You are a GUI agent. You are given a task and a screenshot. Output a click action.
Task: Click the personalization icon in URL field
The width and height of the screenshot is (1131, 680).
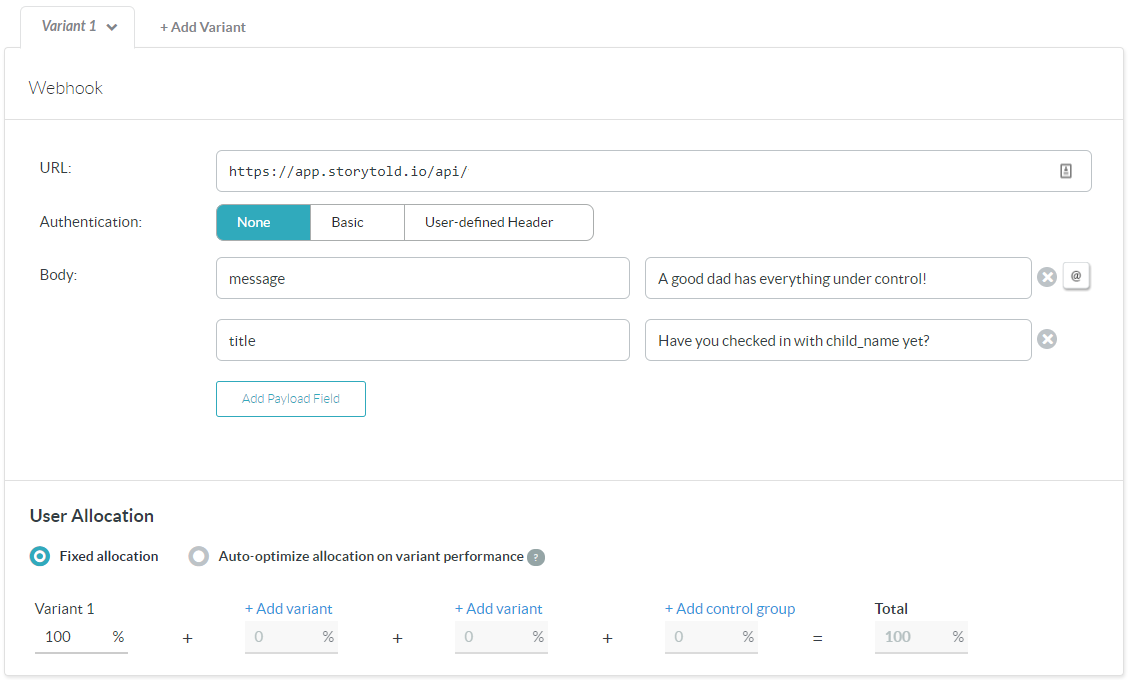point(1066,171)
